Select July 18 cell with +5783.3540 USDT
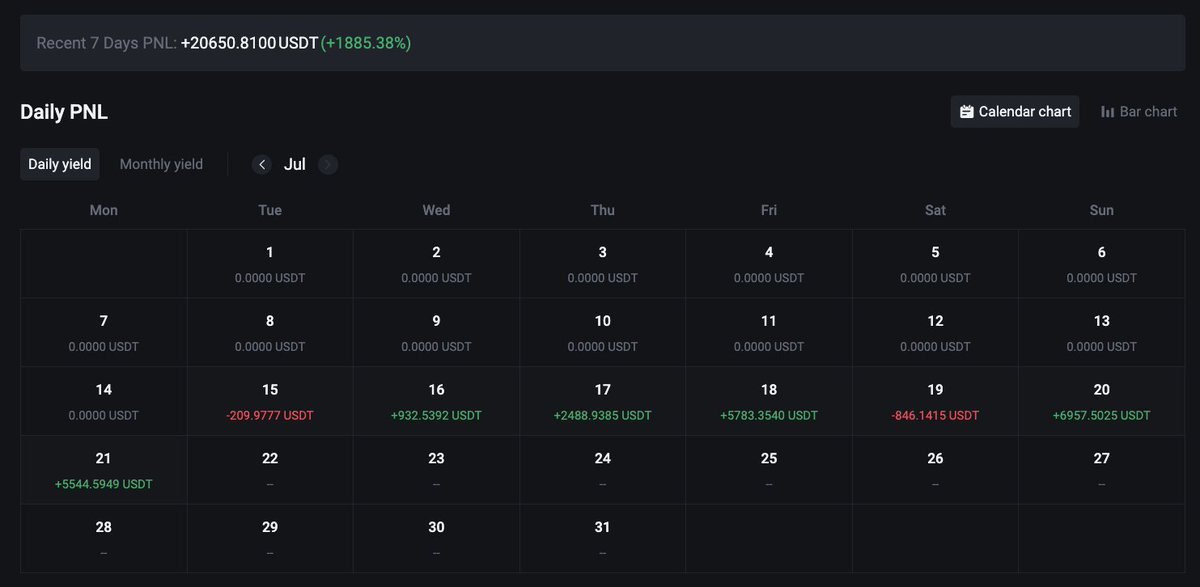The image size is (1200, 587). coord(769,401)
